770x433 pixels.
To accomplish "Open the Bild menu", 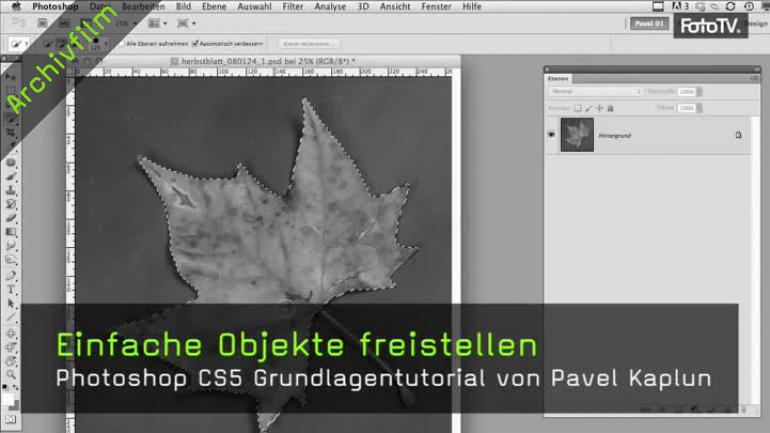I will pos(183,6).
